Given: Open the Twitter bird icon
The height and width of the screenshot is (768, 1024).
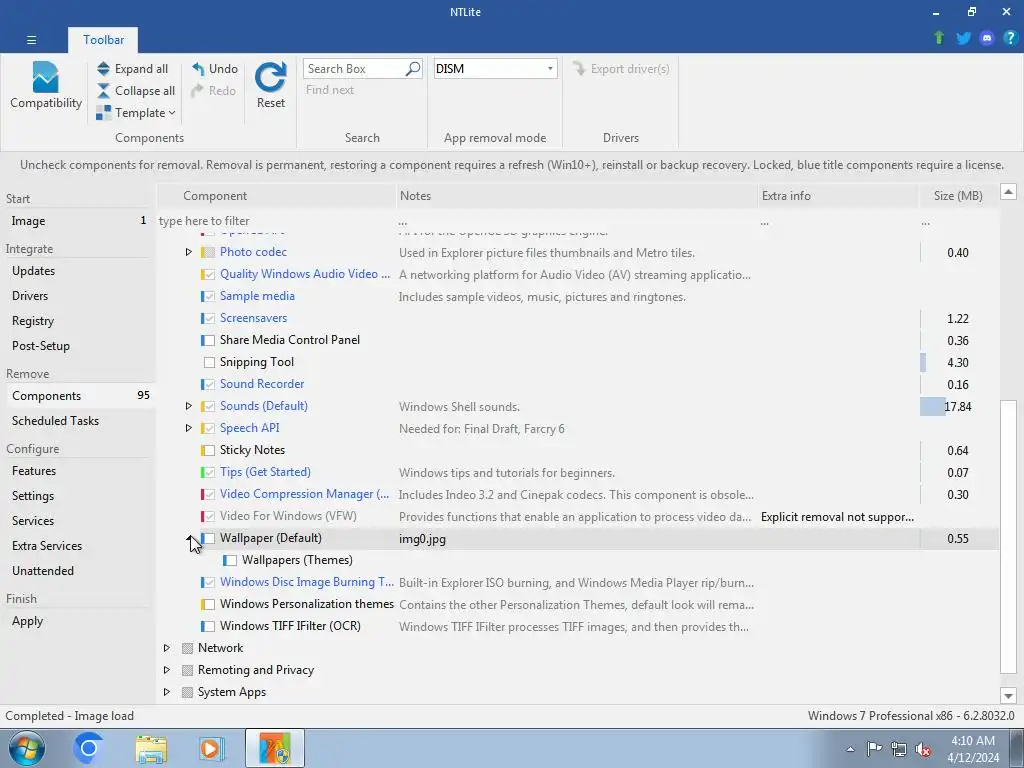Looking at the screenshot, I should 963,38.
